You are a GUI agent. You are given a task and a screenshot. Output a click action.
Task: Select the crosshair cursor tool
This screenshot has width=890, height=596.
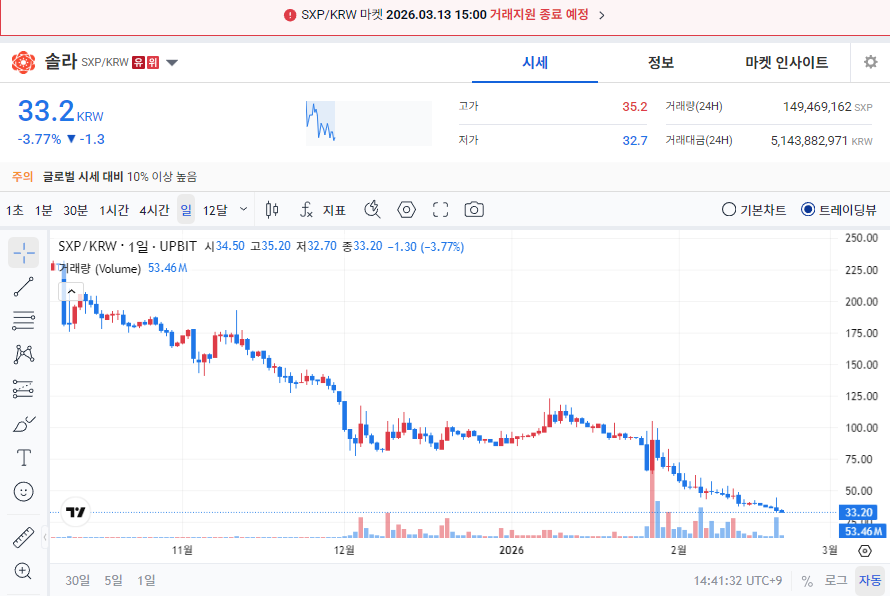tap(22, 253)
